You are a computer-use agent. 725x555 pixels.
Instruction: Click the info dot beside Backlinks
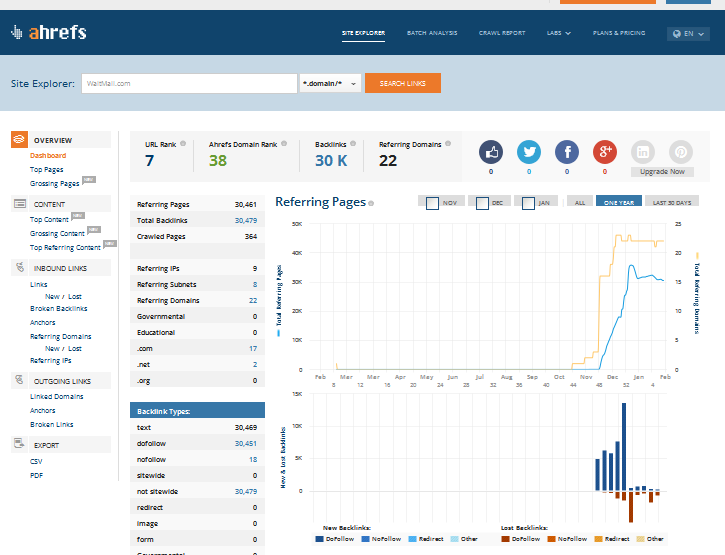click(353, 143)
